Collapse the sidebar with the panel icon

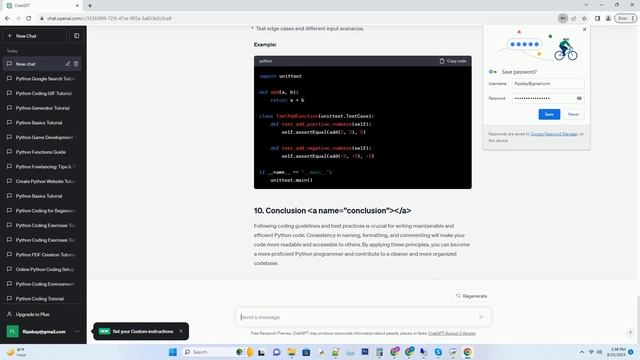76,36
